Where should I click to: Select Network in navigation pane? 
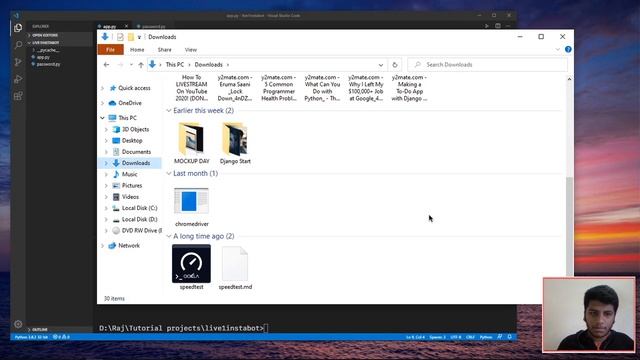point(129,246)
